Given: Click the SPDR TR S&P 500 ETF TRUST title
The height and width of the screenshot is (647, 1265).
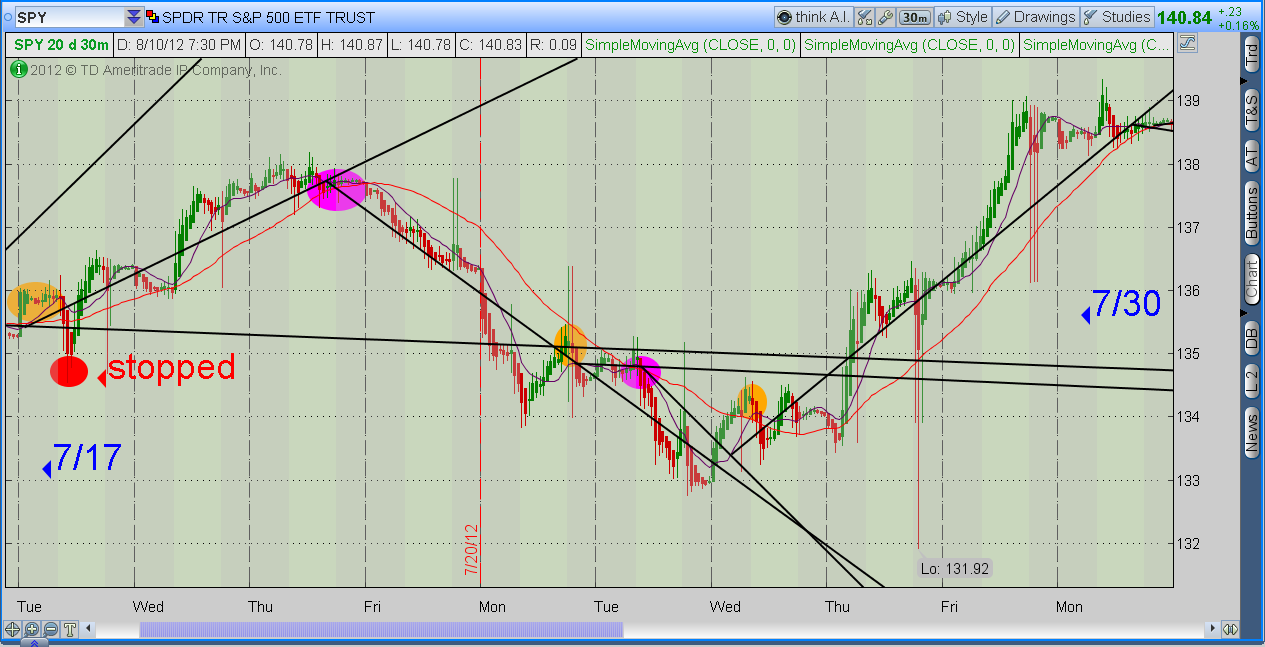Looking at the screenshot, I should (269, 17).
